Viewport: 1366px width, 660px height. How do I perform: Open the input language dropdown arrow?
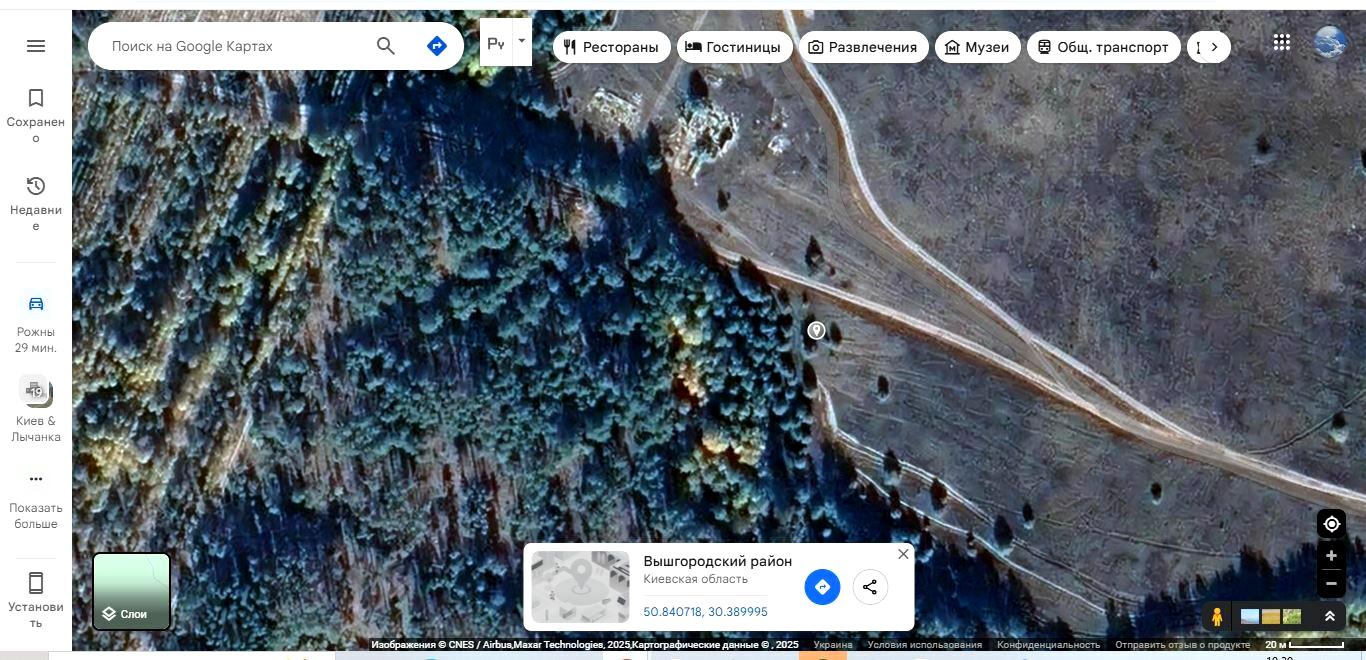[521, 42]
